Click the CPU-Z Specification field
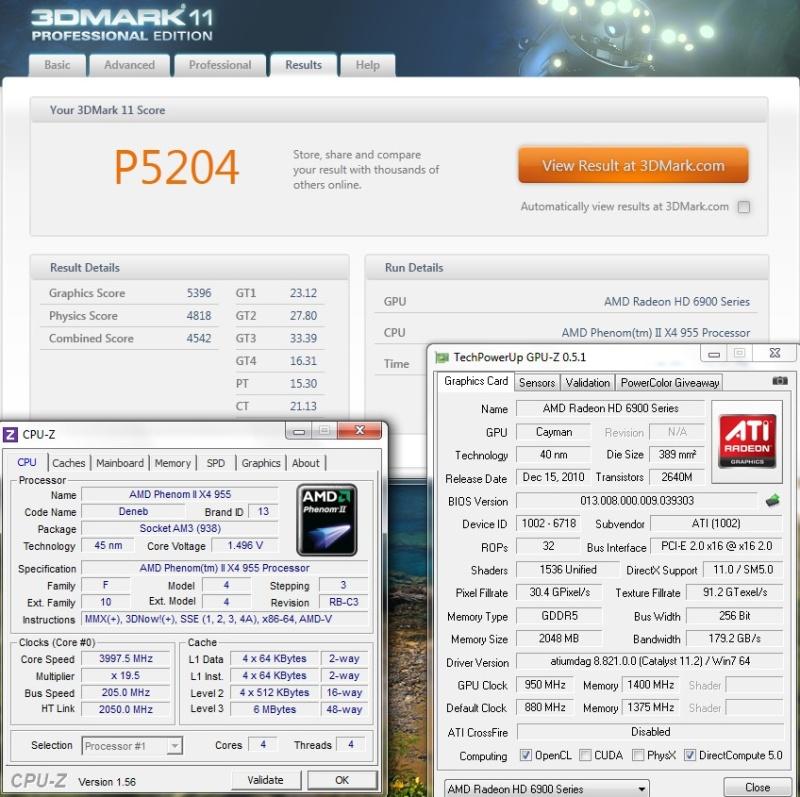 click(x=224, y=568)
